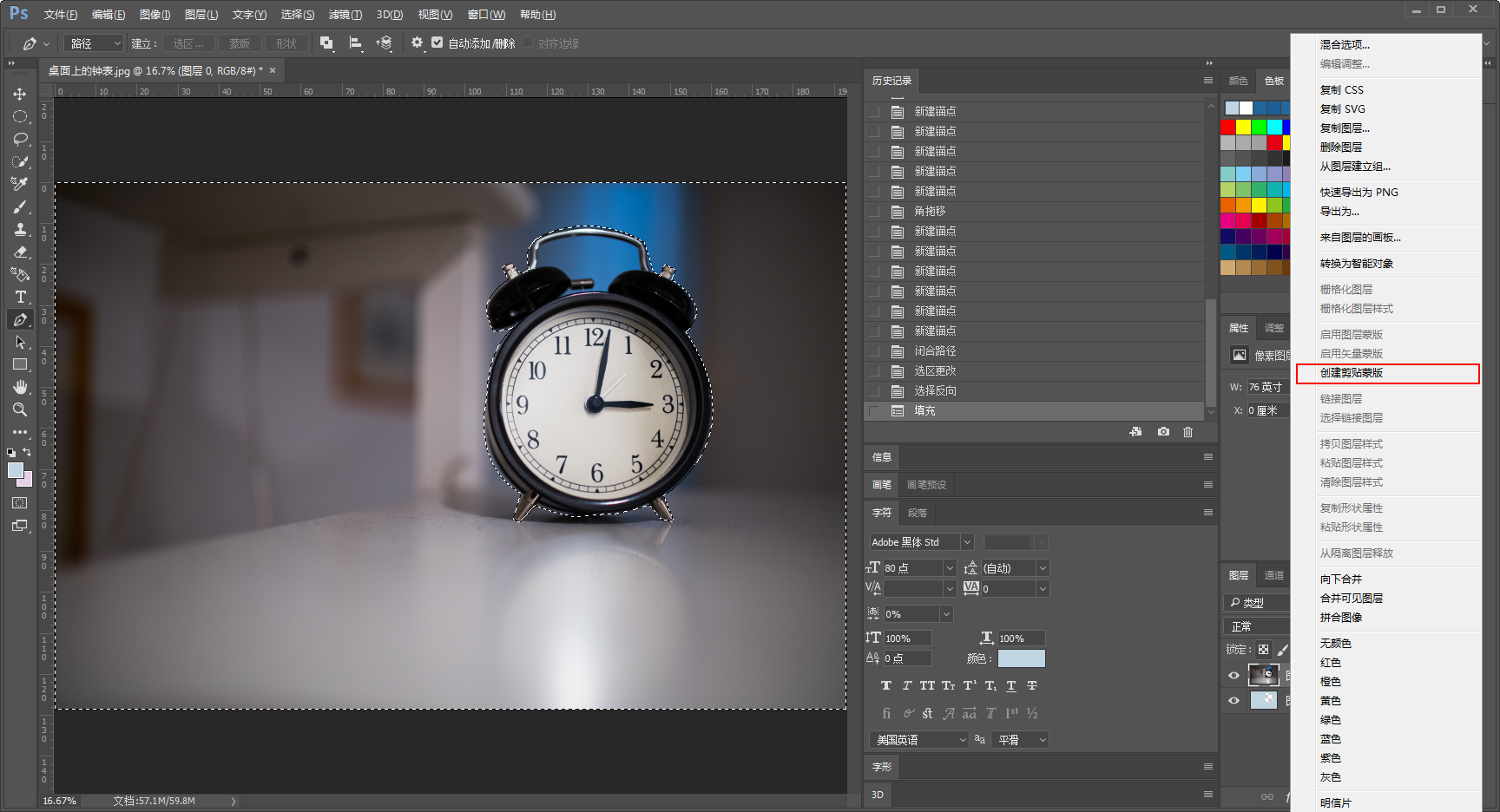This screenshot has width=1500, height=812.
Task: Toggle visibility of the bottom layer
Action: (x=1234, y=700)
